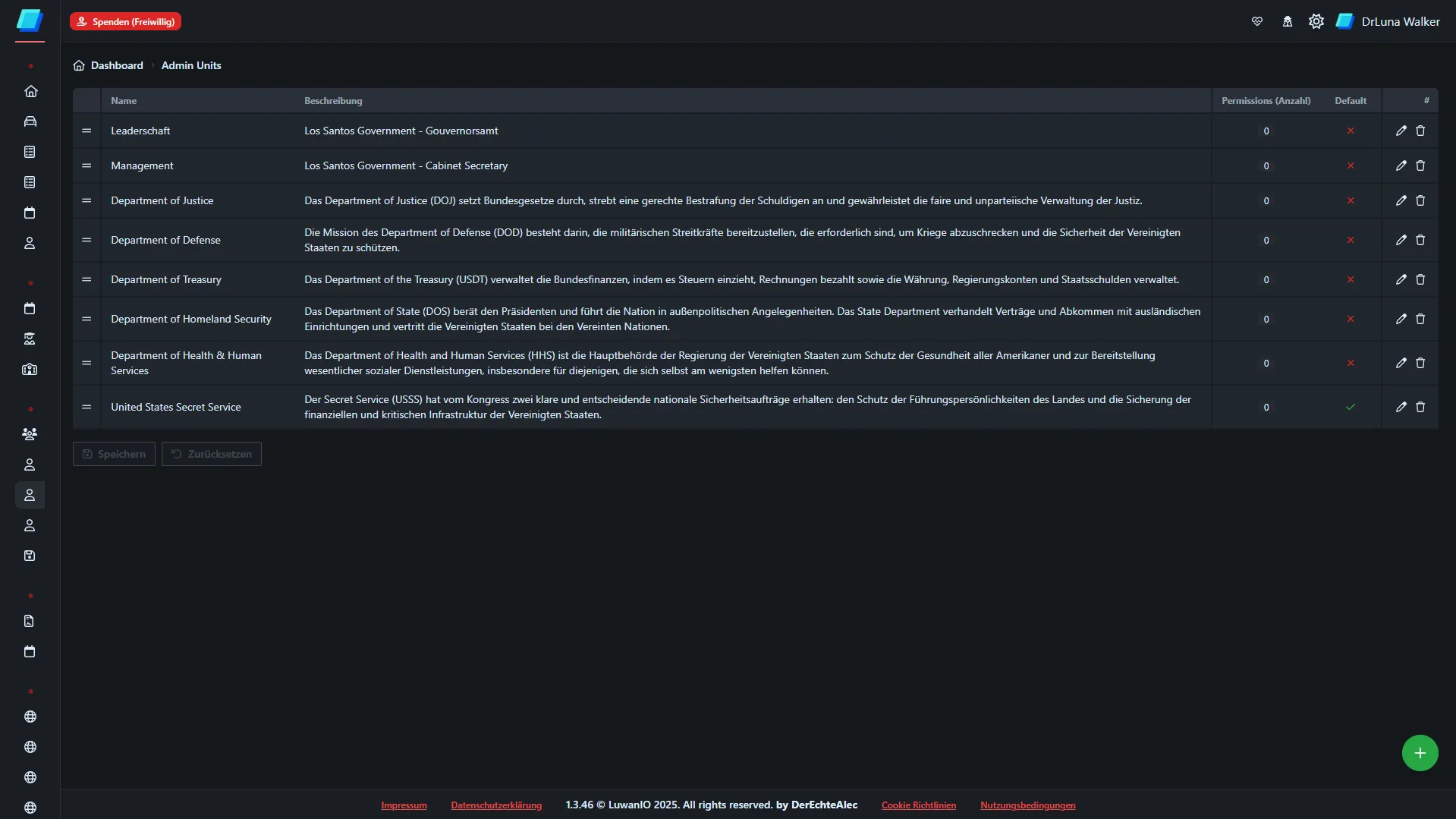Open the vehicle icon in sidebar
1456x819 pixels.
(30, 121)
